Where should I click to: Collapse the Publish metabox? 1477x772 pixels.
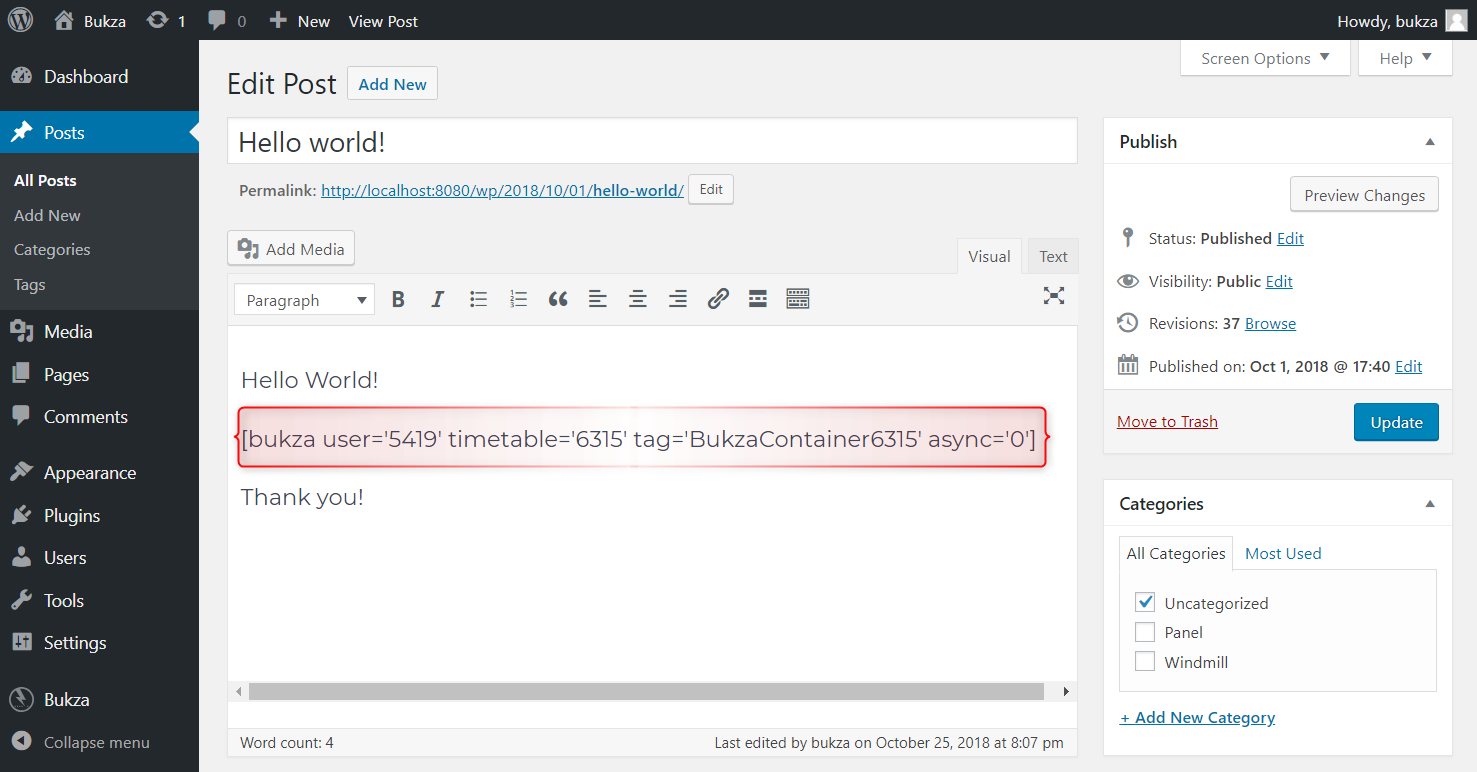coord(1430,142)
